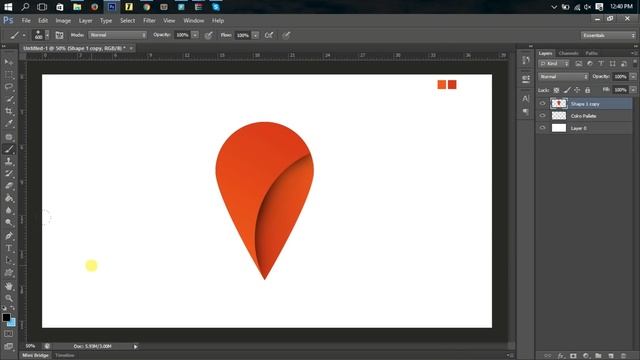Select the Crop tool

pos(9,111)
